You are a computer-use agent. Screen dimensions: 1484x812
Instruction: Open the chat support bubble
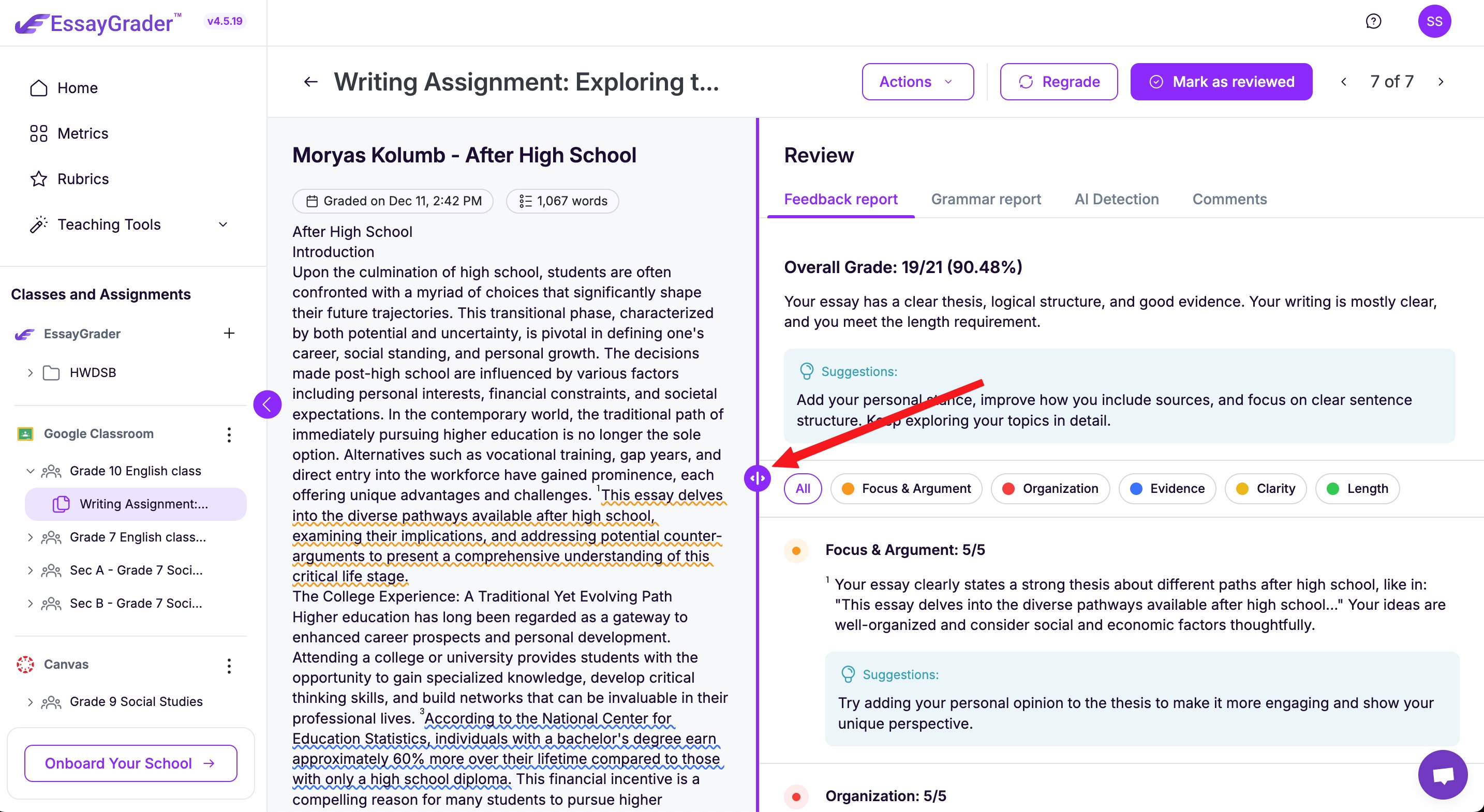[1443, 775]
